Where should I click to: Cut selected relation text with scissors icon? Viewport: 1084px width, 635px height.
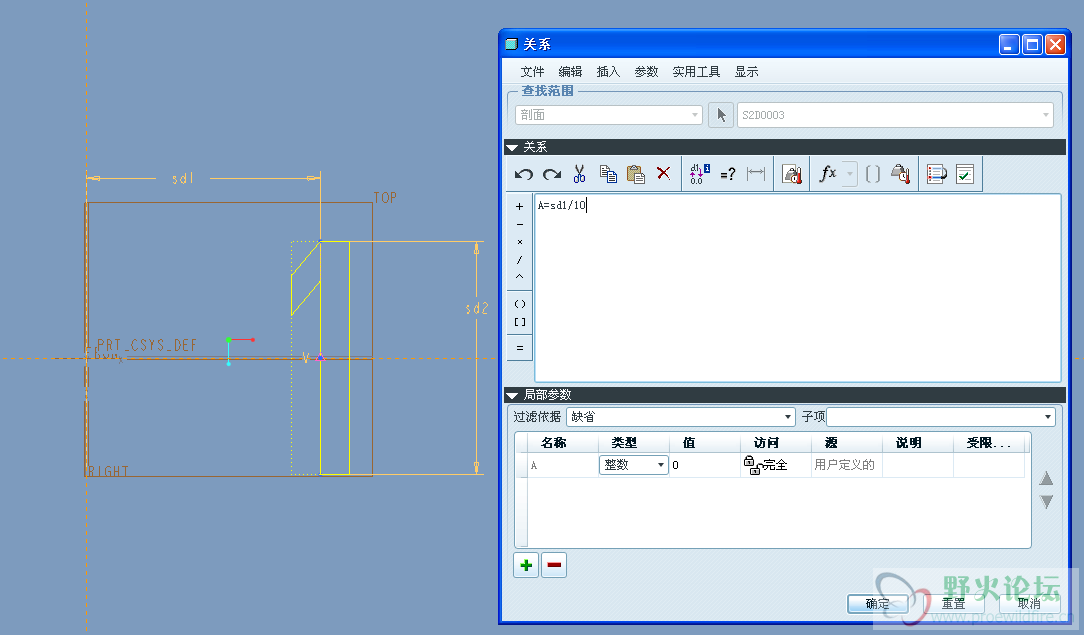pos(579,174)
